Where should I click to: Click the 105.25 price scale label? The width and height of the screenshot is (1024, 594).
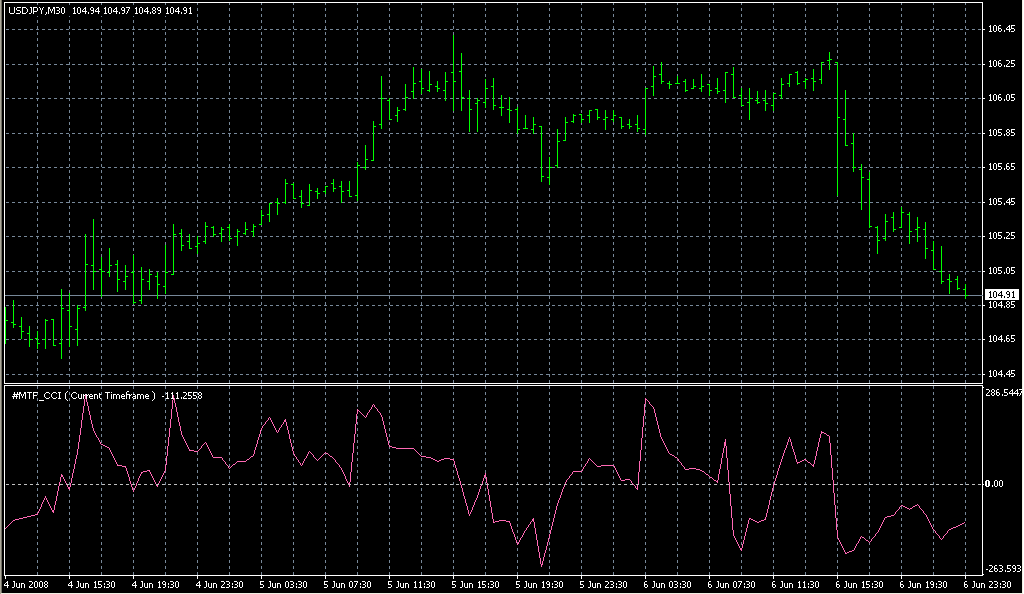(1002, 236)
